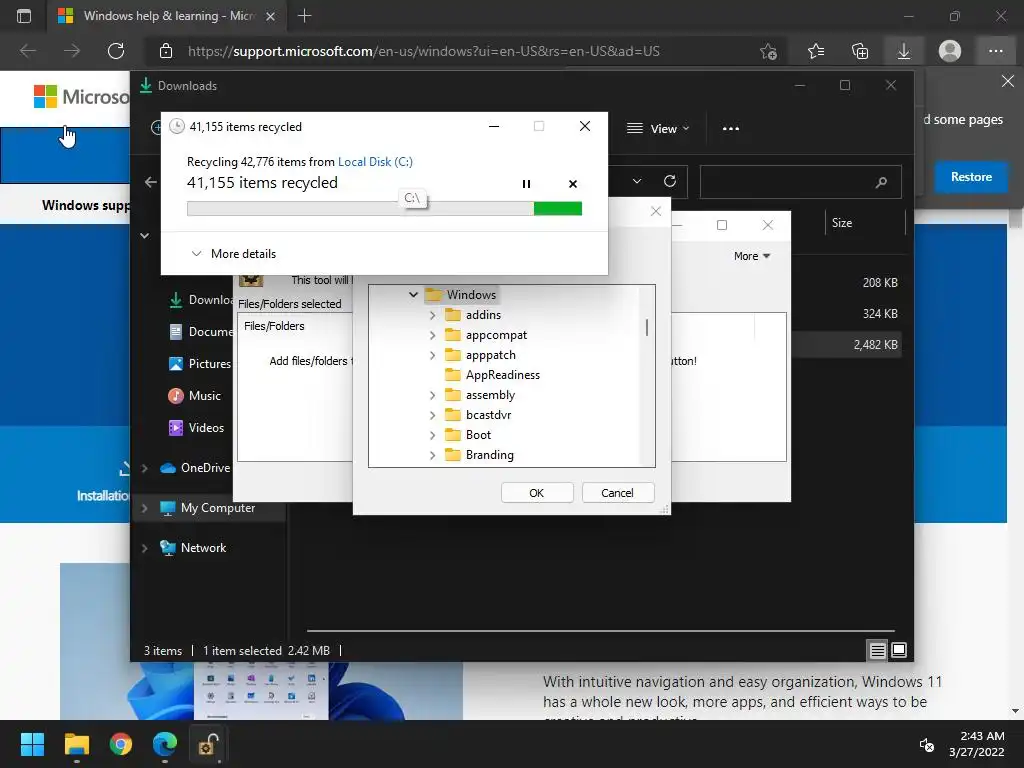
Task: Open the three-dots See more menu in Explorer
Action: tap(731, 129)
